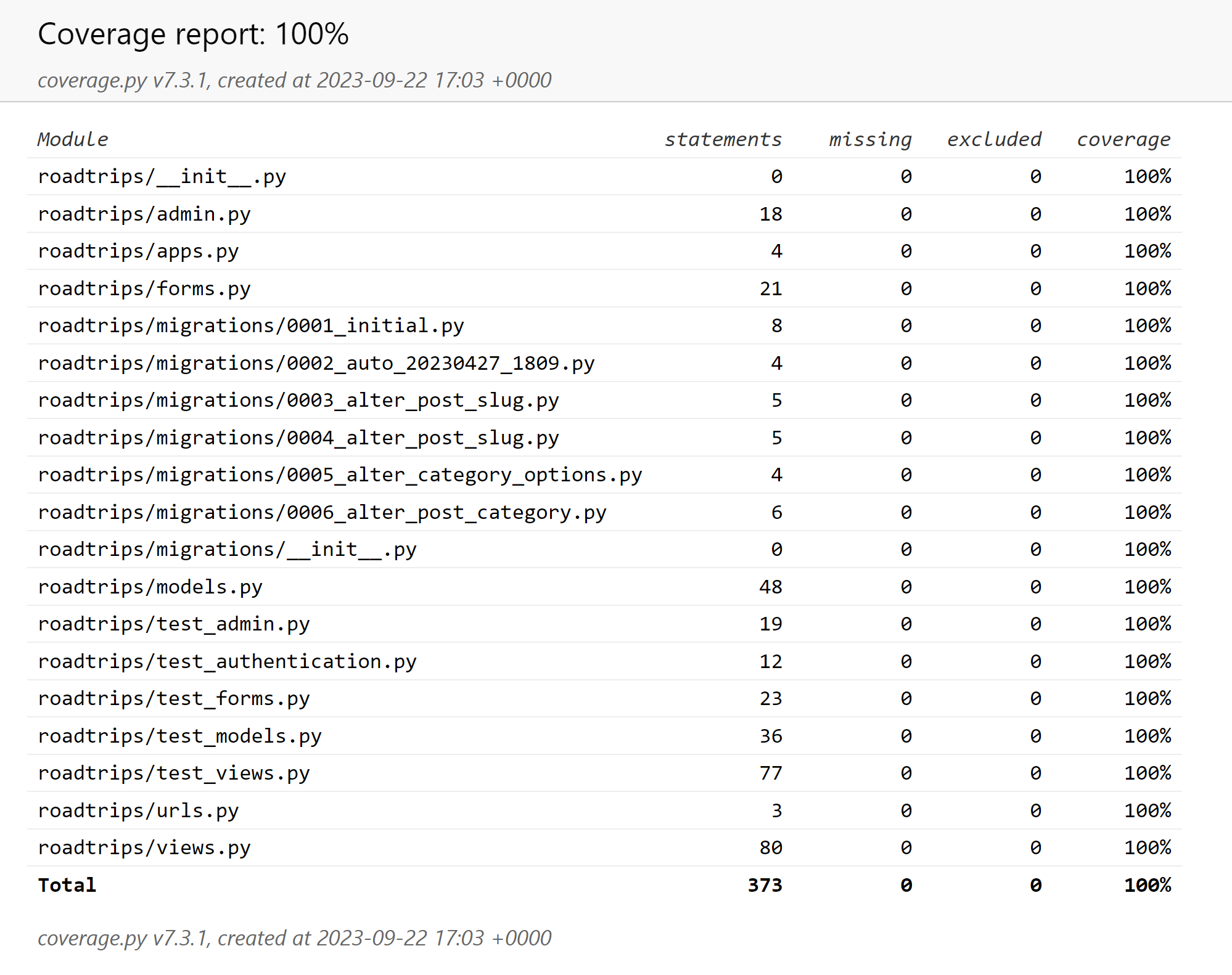Screen dimensions: 1232x975
Task: Click migrations/0005_alter_category_options.py link
Action: [x=340, y=475]
